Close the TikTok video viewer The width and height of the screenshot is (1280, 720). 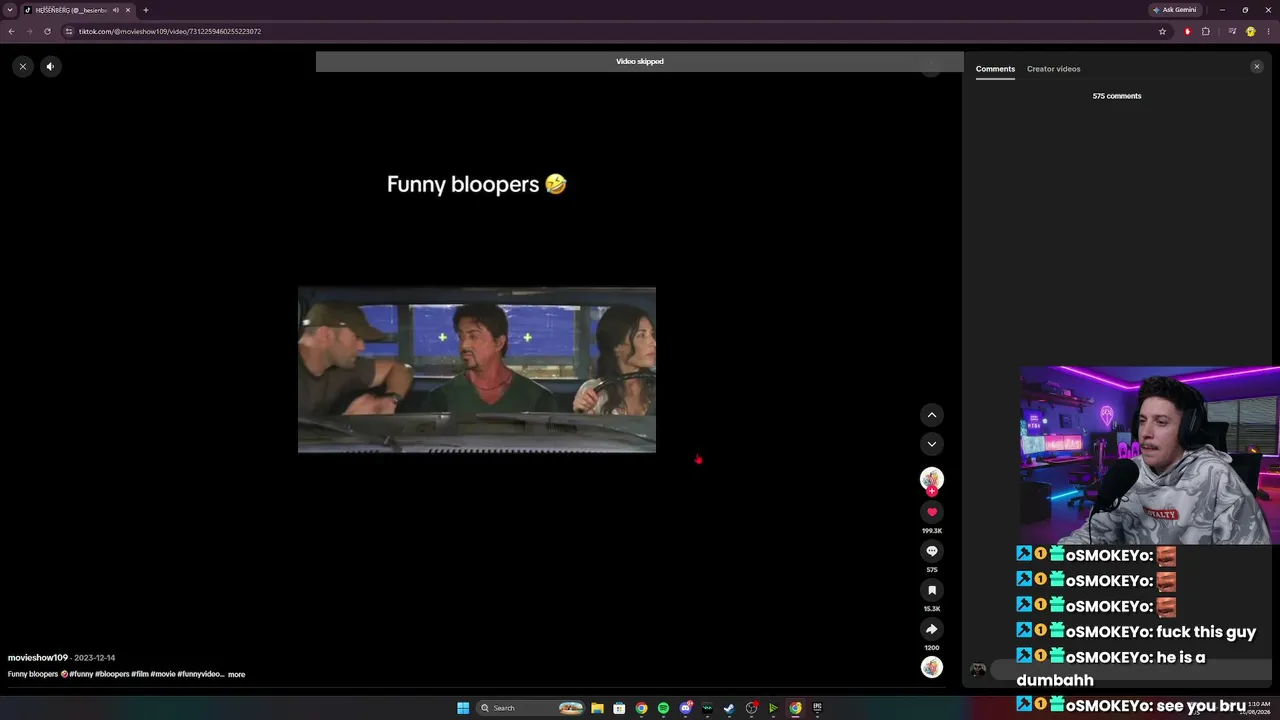click(22, 66)
